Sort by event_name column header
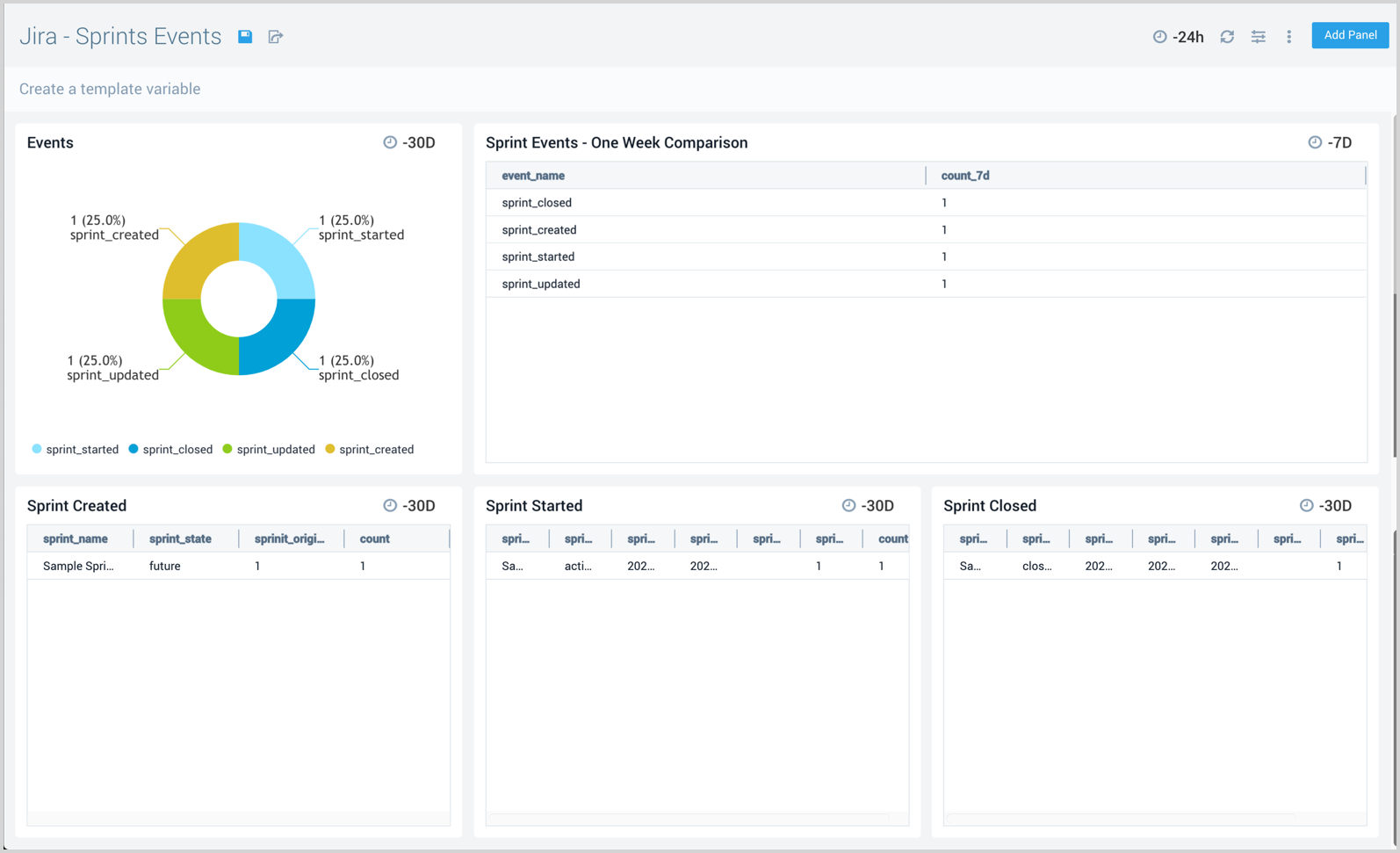The image size is (1400, 853). pyautogui.click(x=533, y=176)
